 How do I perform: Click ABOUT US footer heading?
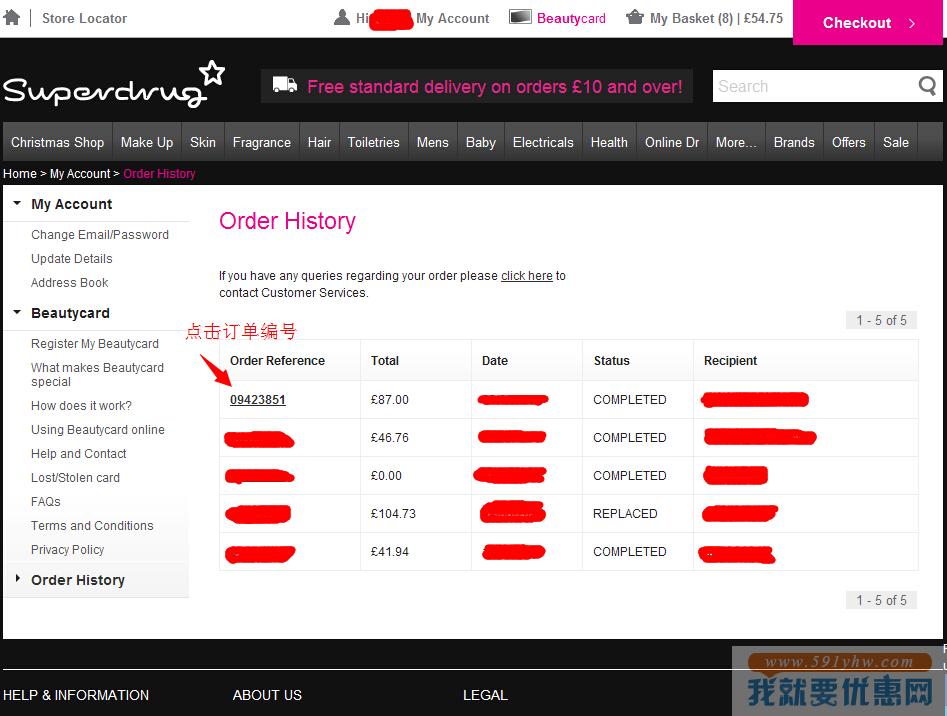267,695
